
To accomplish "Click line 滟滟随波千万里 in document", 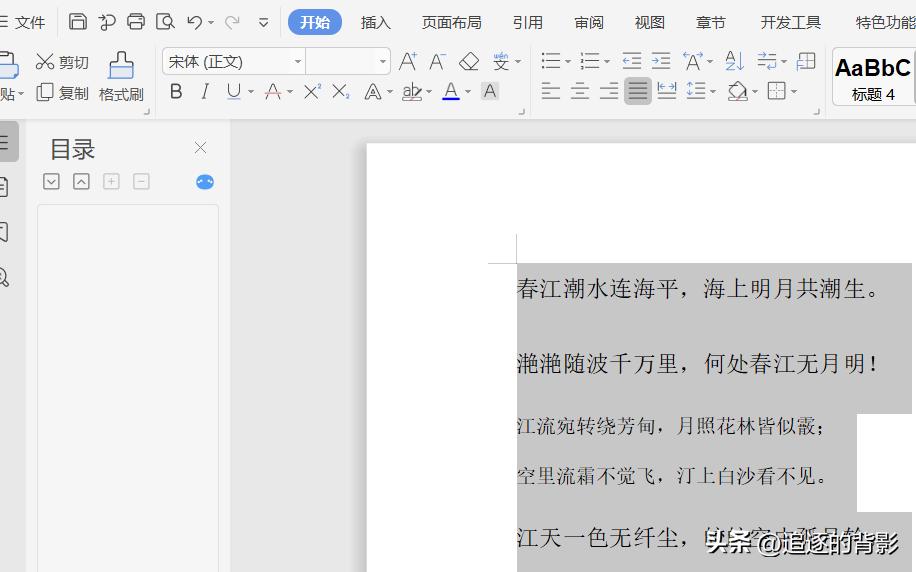I will pyautogui.click(x=598, y=364).
